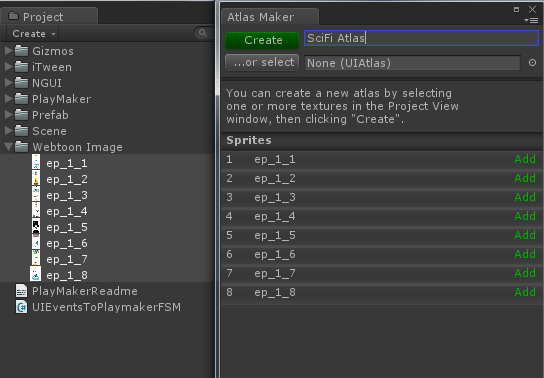Click the ep_1_4 texture thumbnail in Project
This screenshot has width=544, height=378.
coord(36,210)
